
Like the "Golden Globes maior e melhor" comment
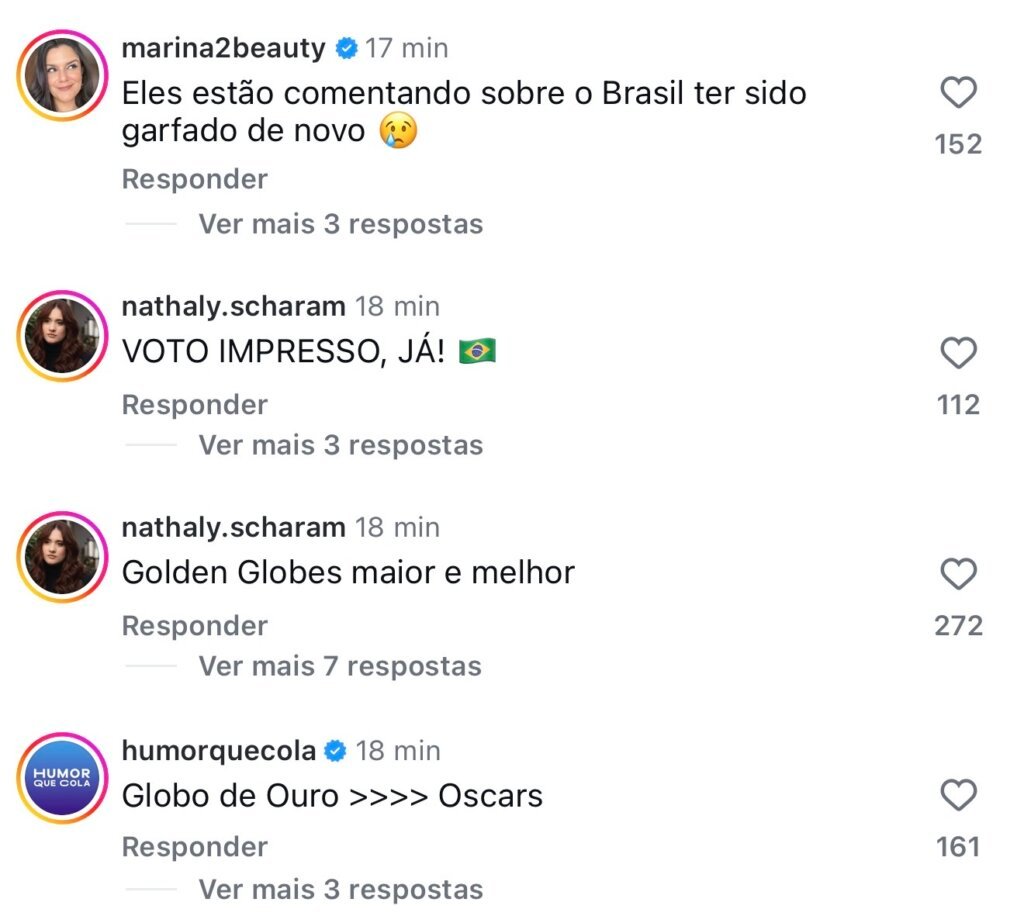click(959, 574)
